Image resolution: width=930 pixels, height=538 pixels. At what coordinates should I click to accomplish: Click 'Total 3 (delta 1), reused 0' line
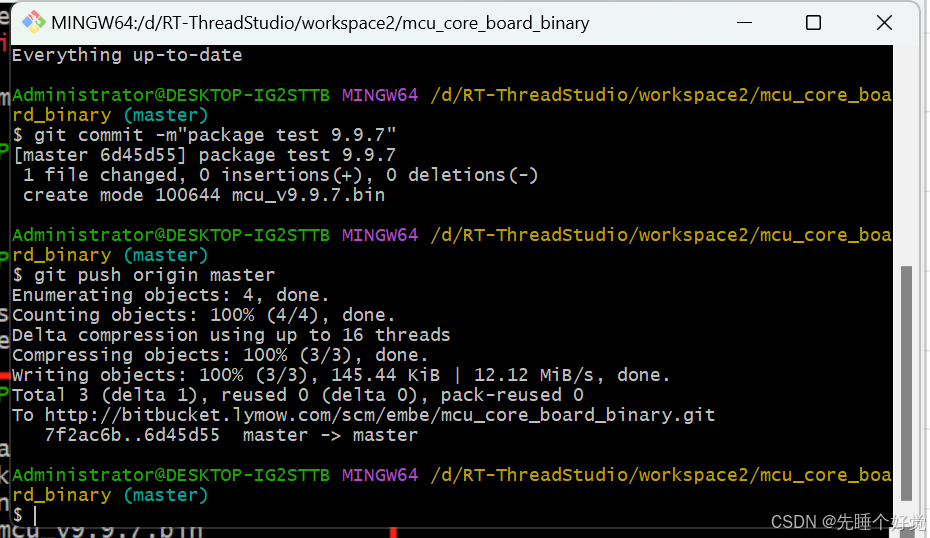[x=298, y=395]
